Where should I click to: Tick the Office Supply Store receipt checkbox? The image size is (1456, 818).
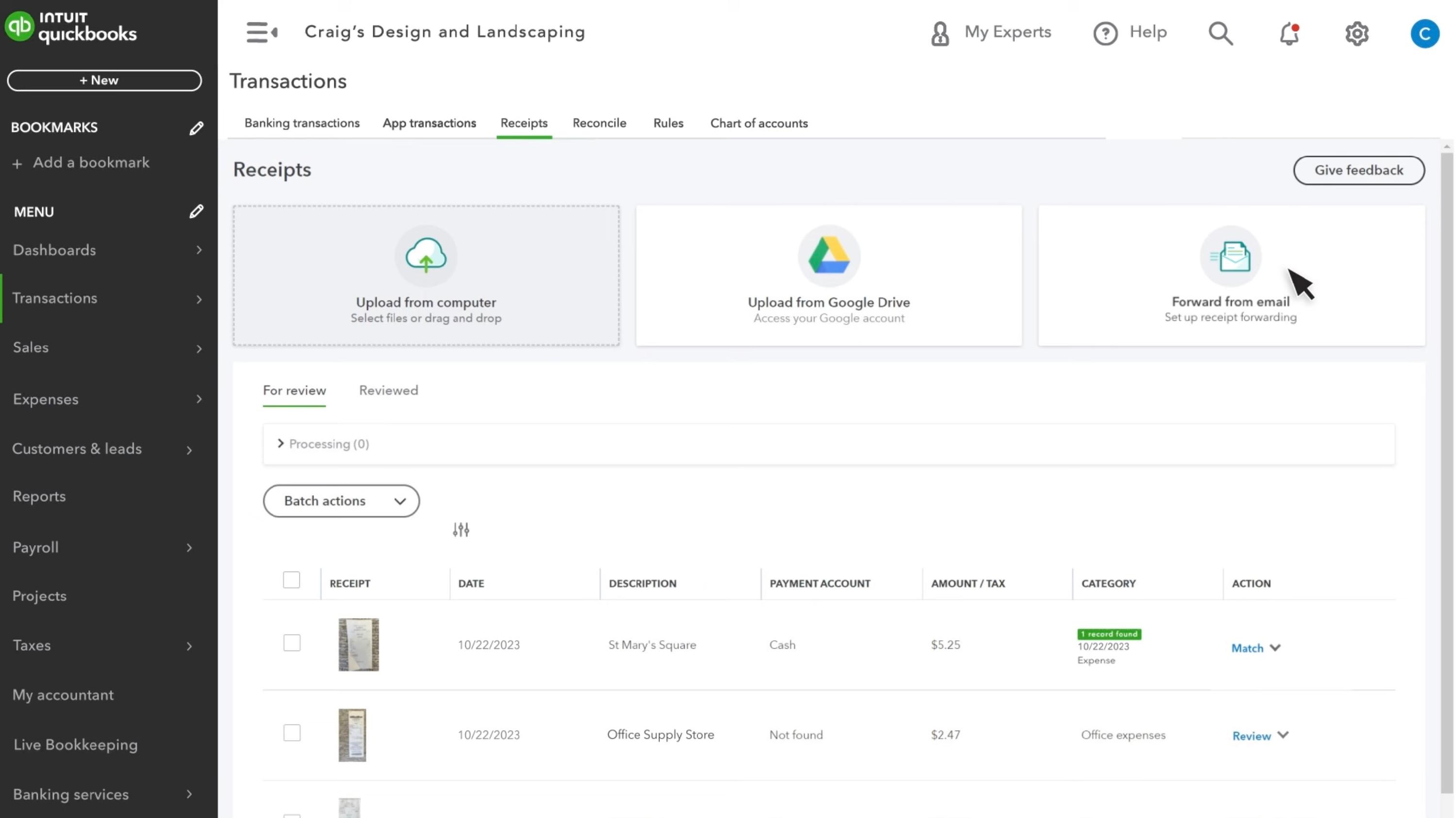point(292,733)
